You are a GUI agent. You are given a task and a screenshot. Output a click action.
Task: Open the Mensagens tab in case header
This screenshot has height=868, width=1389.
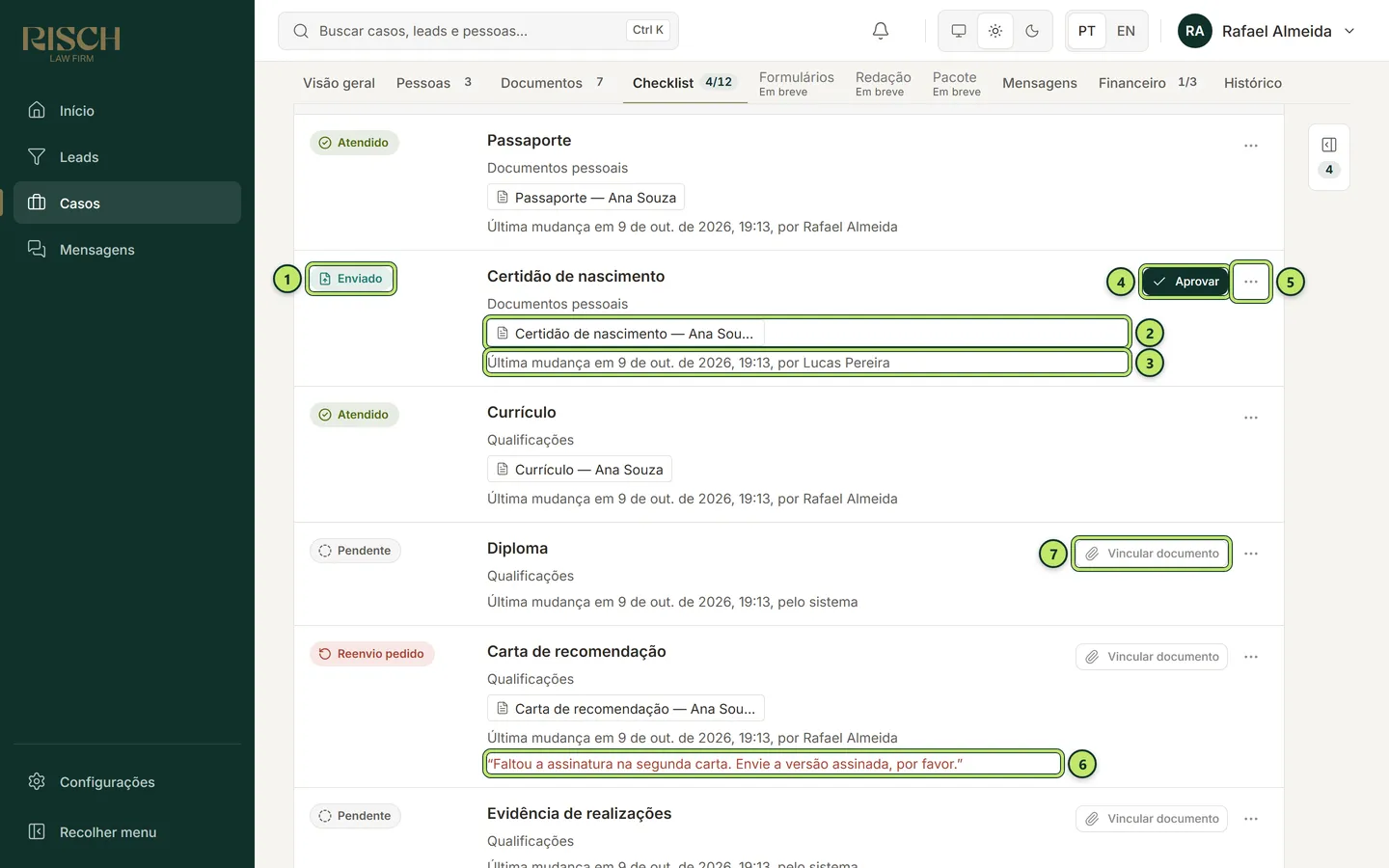pyautogui.click(x=1040, y=83)
